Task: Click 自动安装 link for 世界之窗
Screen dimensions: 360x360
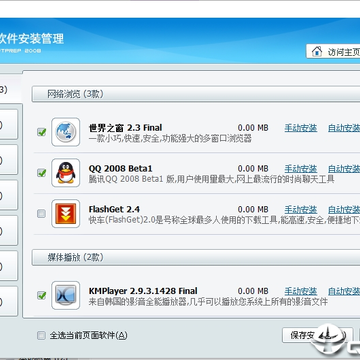Action: click(x=344, y=128)
